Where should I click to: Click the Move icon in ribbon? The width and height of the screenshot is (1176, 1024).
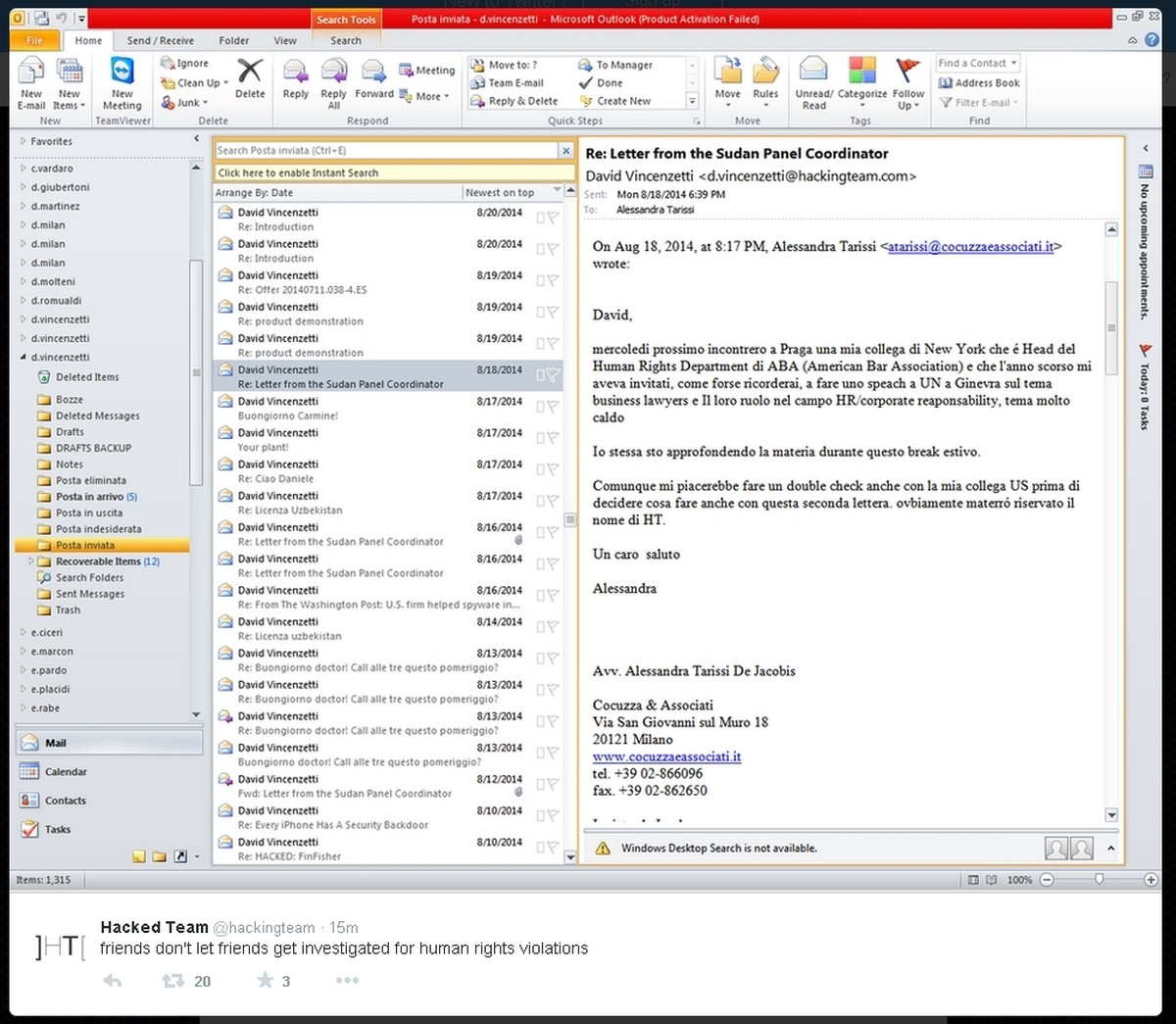click(x=728, y=72)
